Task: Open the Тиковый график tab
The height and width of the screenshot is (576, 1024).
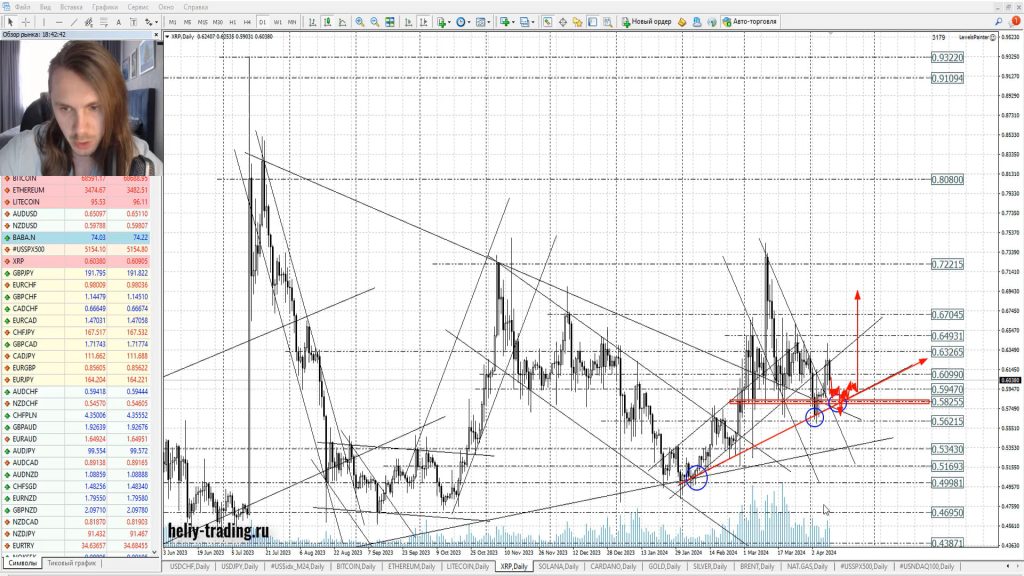Action: point(72,563)
